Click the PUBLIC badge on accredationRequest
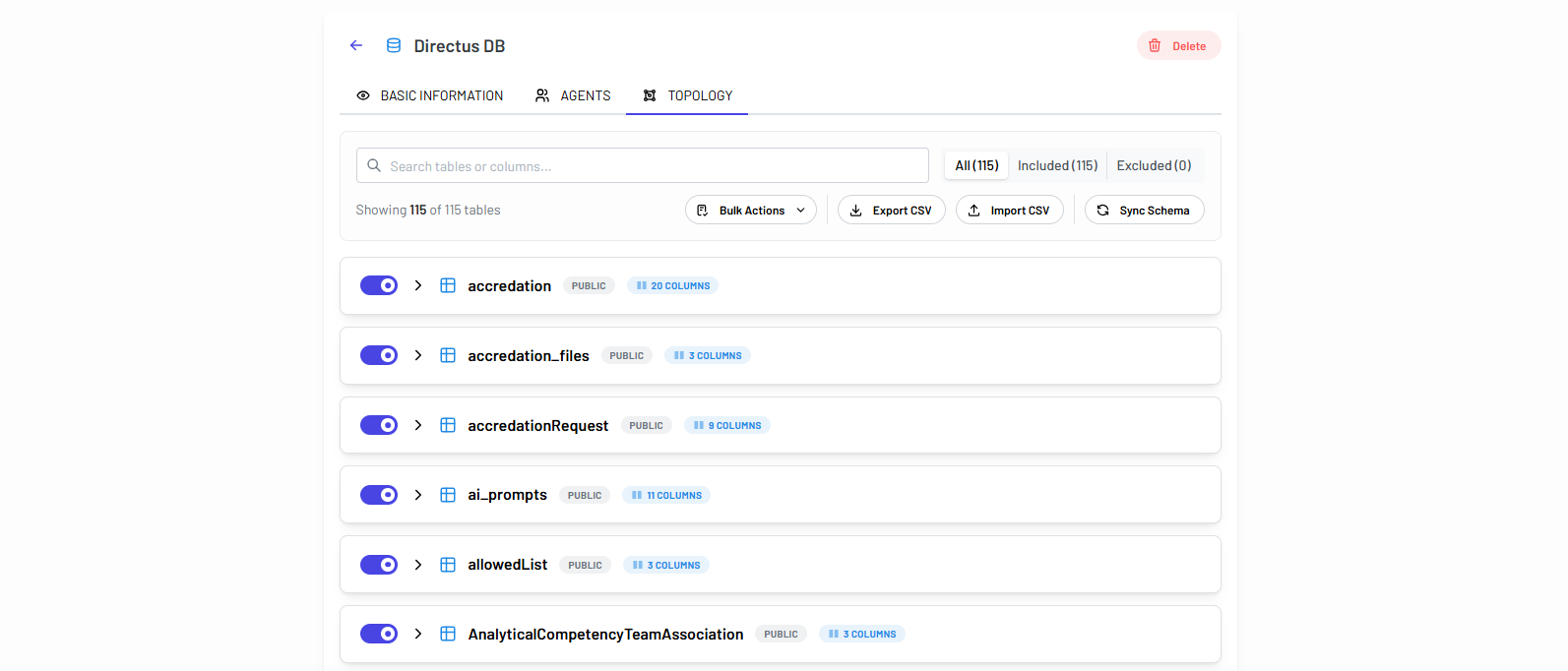The height and width of the screenshot is (671, 1568). click(x=647, y=425)
